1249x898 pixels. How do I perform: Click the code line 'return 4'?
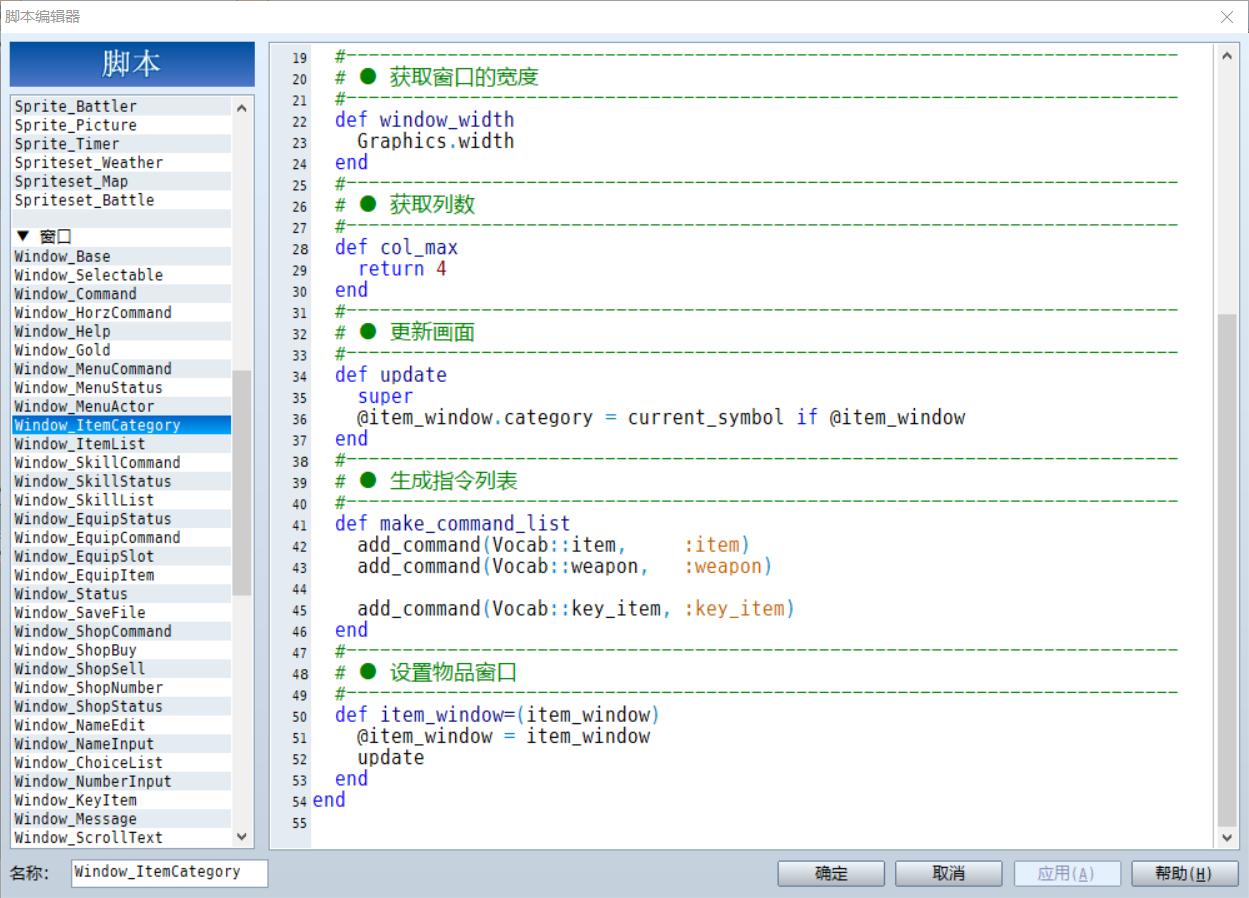click(402, 269)
